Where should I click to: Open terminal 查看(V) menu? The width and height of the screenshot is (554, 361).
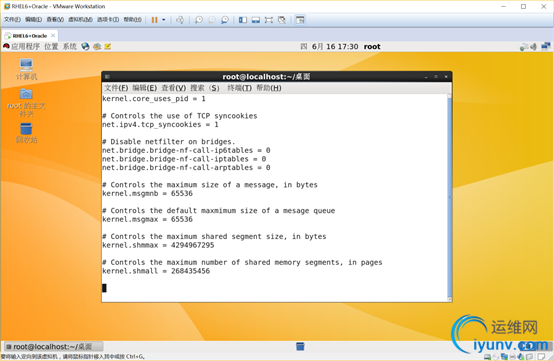[173, 88]
